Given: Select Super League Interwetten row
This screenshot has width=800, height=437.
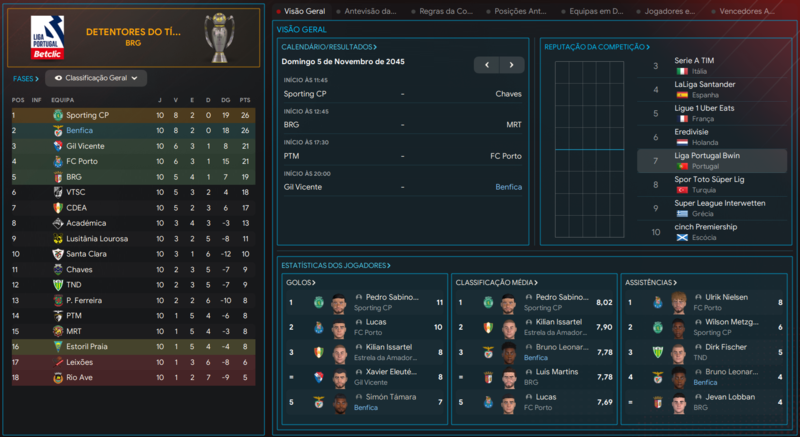Looking at the screenshot, I should click(x=712, y=208).
